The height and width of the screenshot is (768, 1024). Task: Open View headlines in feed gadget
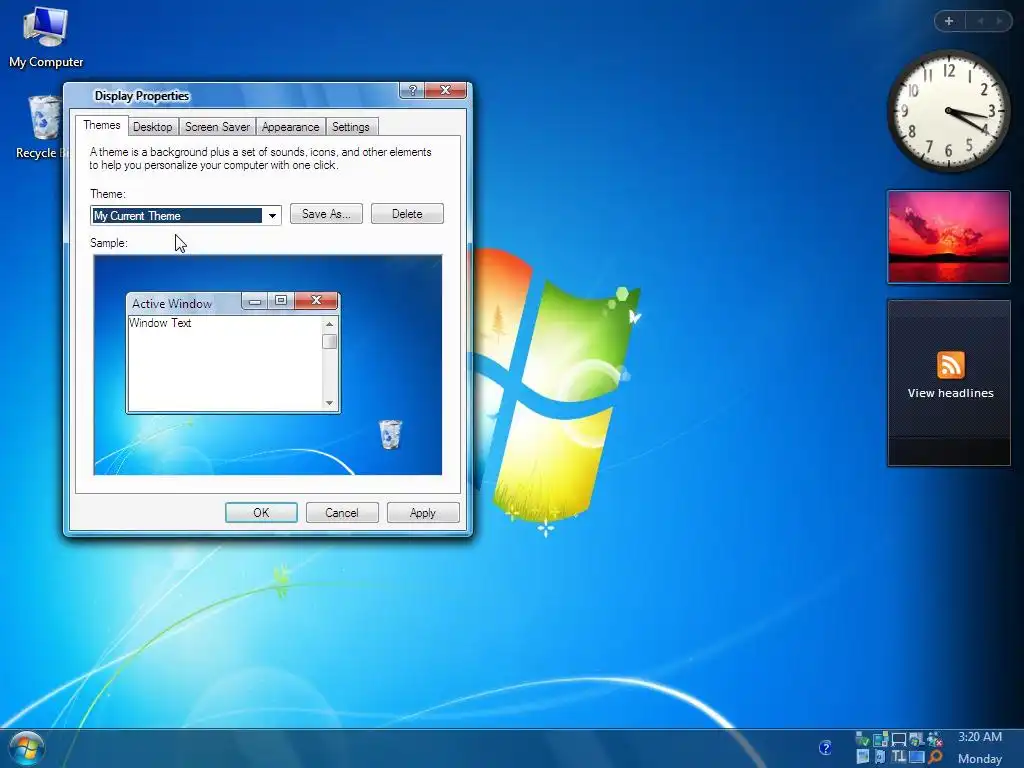[x=950, y=393]
